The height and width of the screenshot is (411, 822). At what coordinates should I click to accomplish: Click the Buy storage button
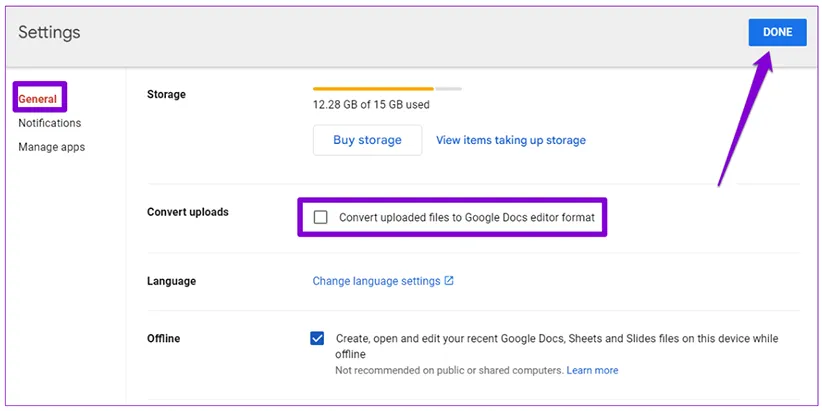tap(367, 140)
